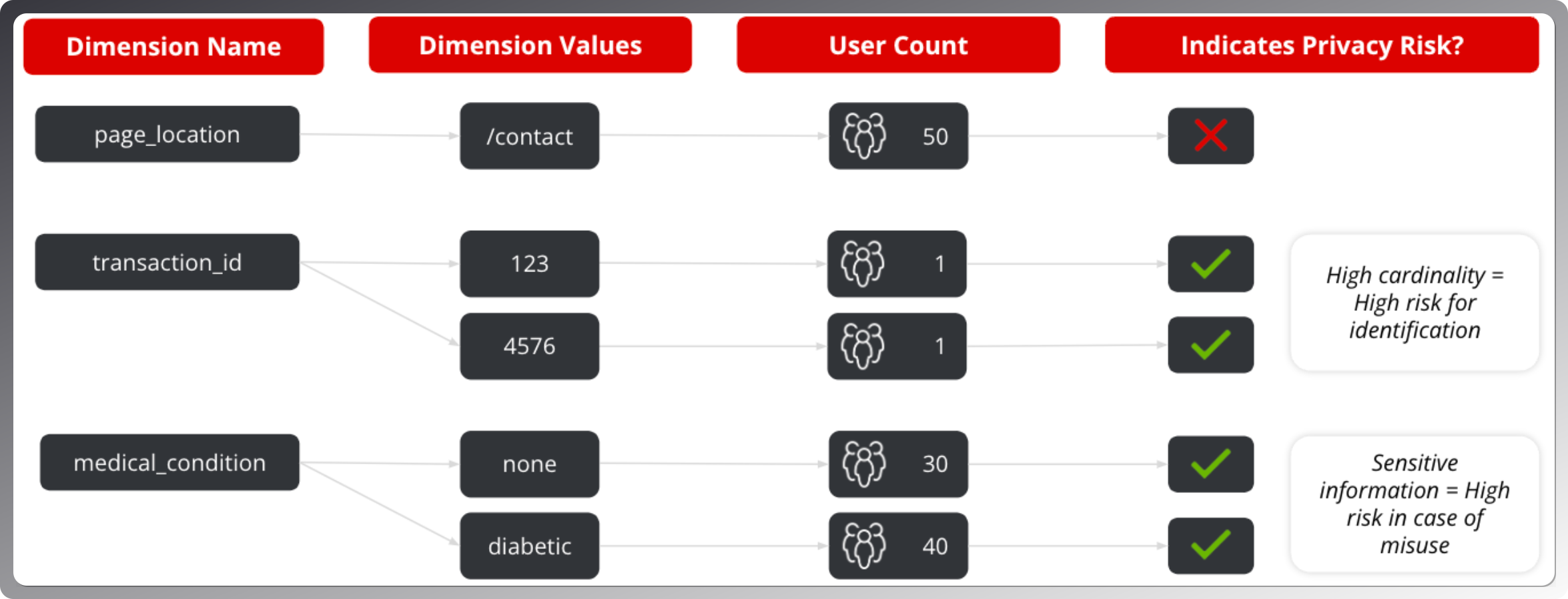The height and width of the screenshot is (599, 1568).
Task: Click the Dimension Values header
Action: pyautogui.click(x=530, y=45)
